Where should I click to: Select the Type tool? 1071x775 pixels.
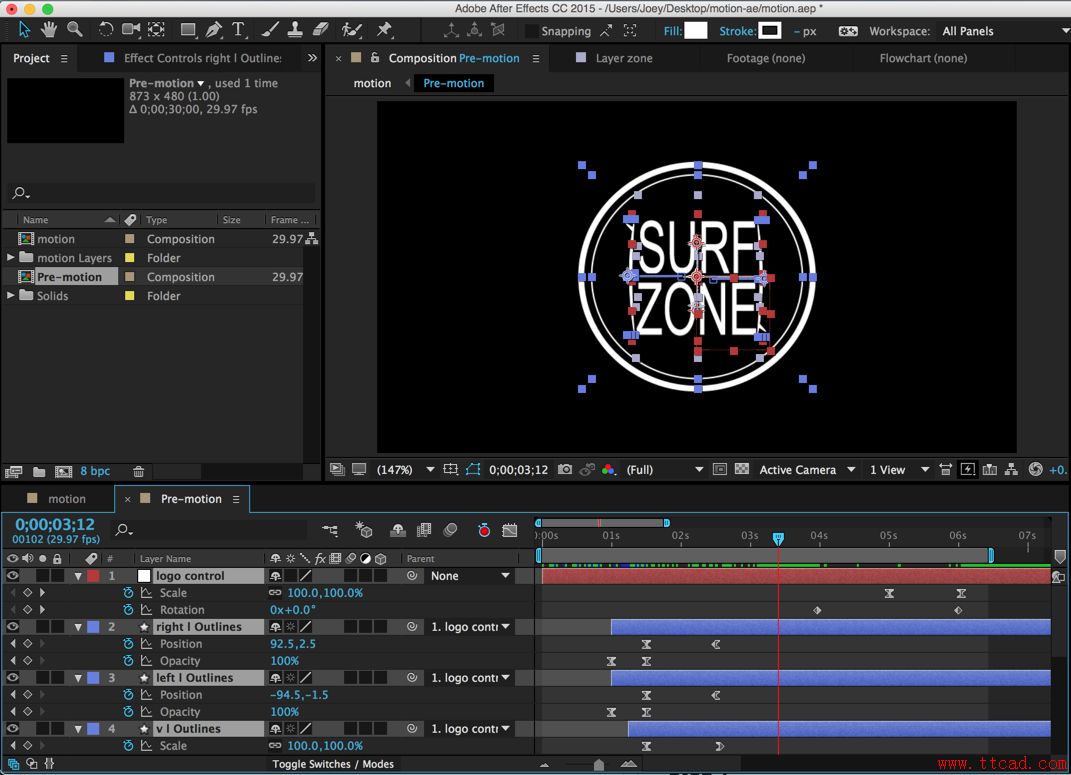[238, 30]
